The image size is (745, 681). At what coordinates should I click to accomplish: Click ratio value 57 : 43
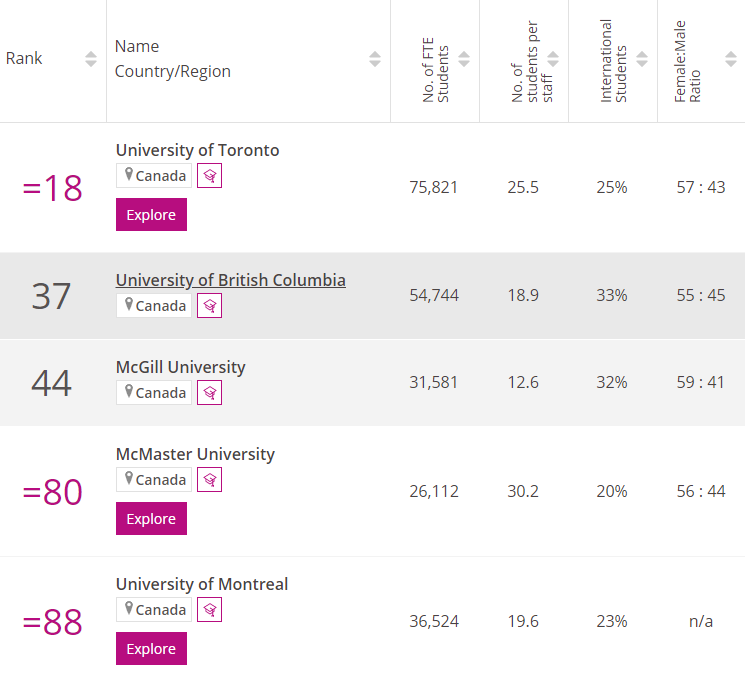click(x=701, y=188)
